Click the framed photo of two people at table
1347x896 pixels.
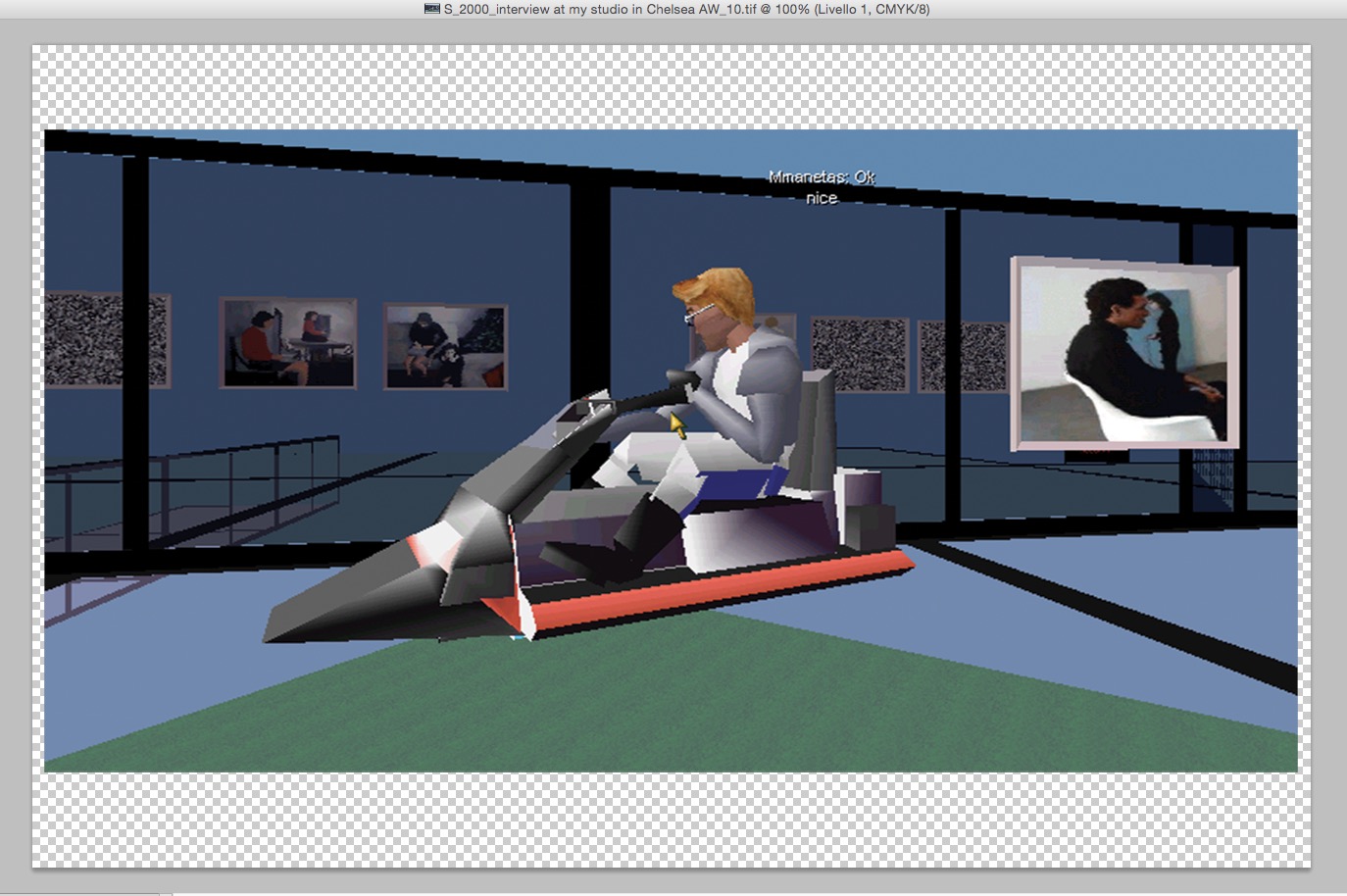point(287,343)
